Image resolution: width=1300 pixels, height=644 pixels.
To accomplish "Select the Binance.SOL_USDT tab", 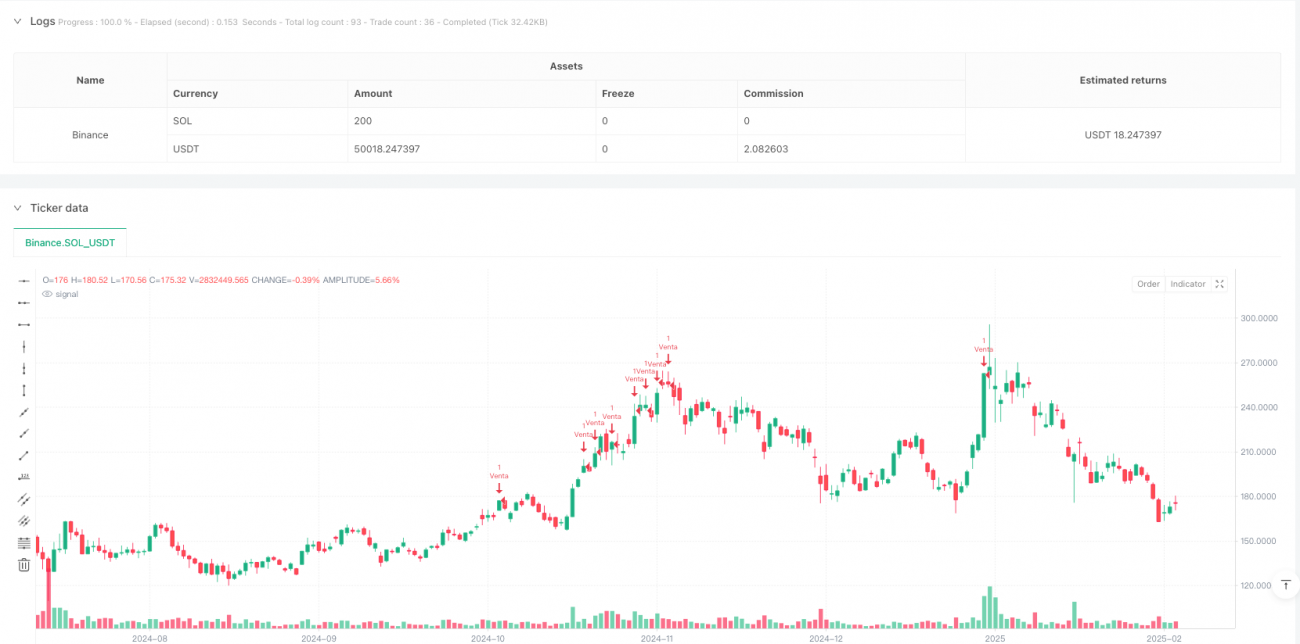I will (x=70, y=243).
